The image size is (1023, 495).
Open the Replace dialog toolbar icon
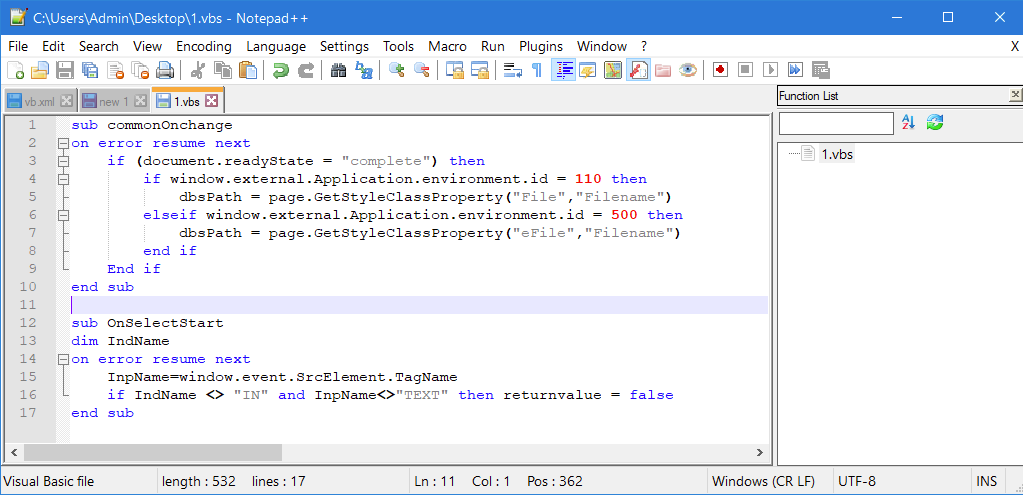pyautogui.click(x=364, y=70)
